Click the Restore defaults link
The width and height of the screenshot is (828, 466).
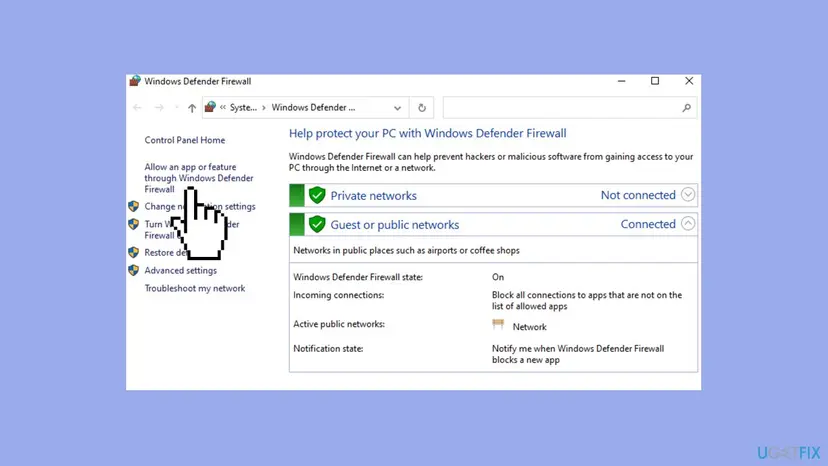click(x=166, y=253)
